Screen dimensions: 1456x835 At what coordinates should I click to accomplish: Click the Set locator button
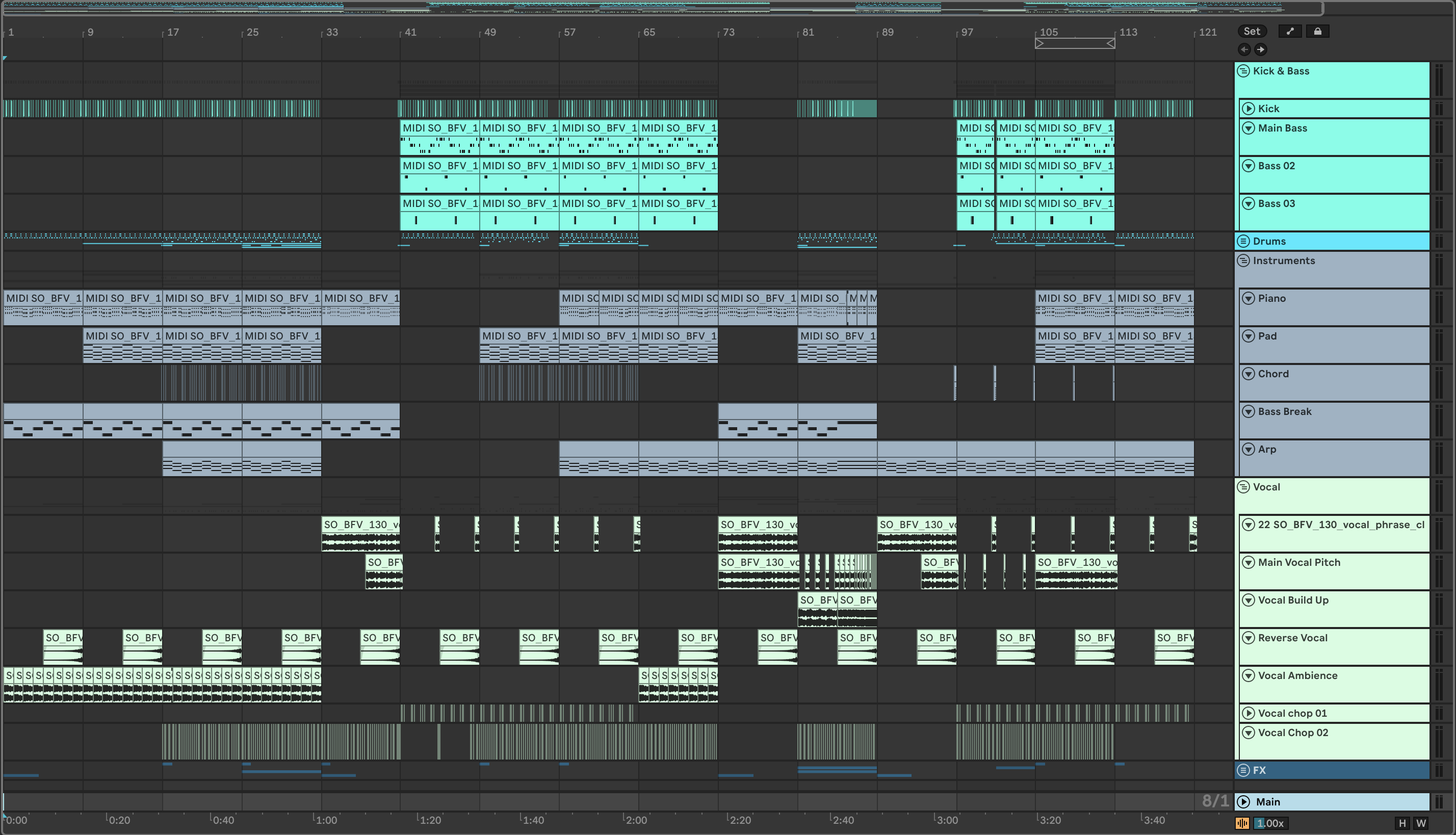(1252, 32)
